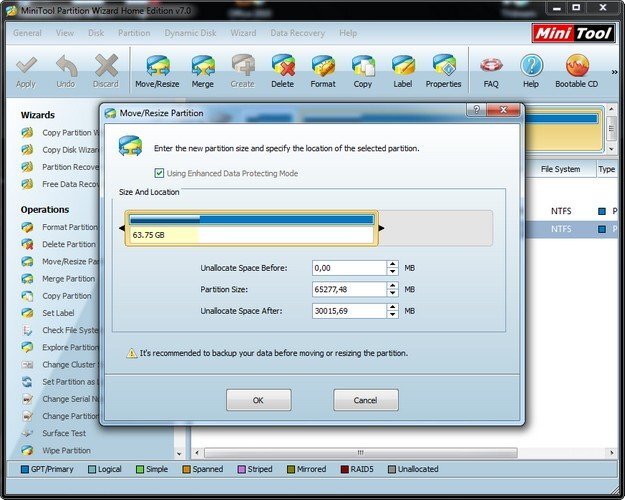Image resolution: width=625 pixels, height=500 pixels.
Task: Click the dialog's question mark help button
Action: pyautogui.click(x=476, y=110)
